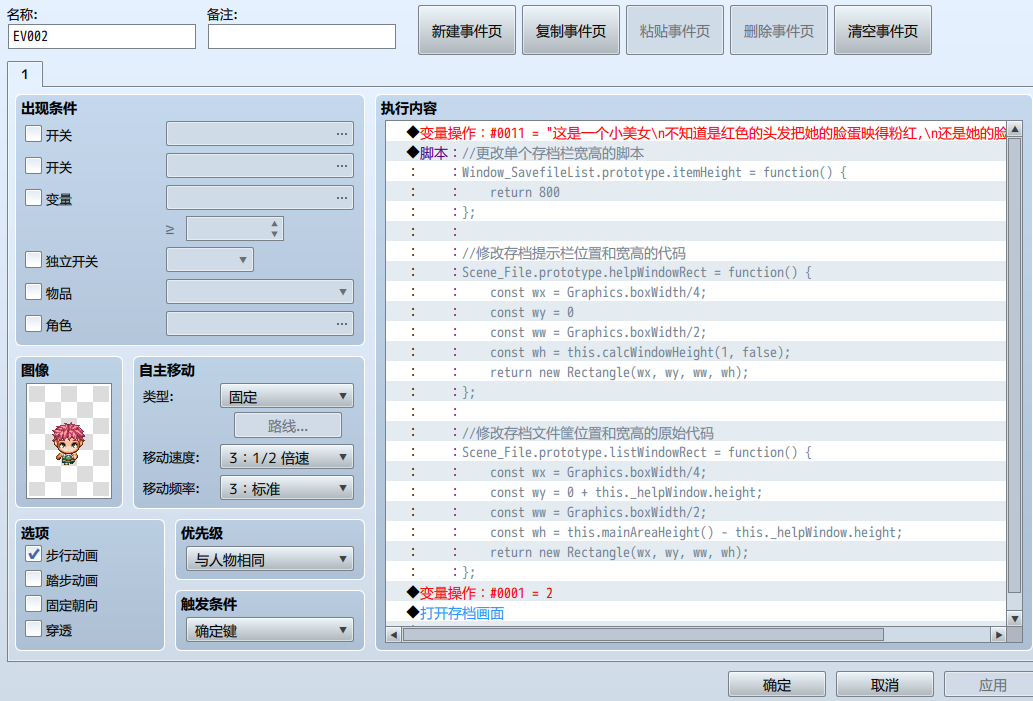Open the 触发条件 dropdown showing 确定键

point(269,631)
